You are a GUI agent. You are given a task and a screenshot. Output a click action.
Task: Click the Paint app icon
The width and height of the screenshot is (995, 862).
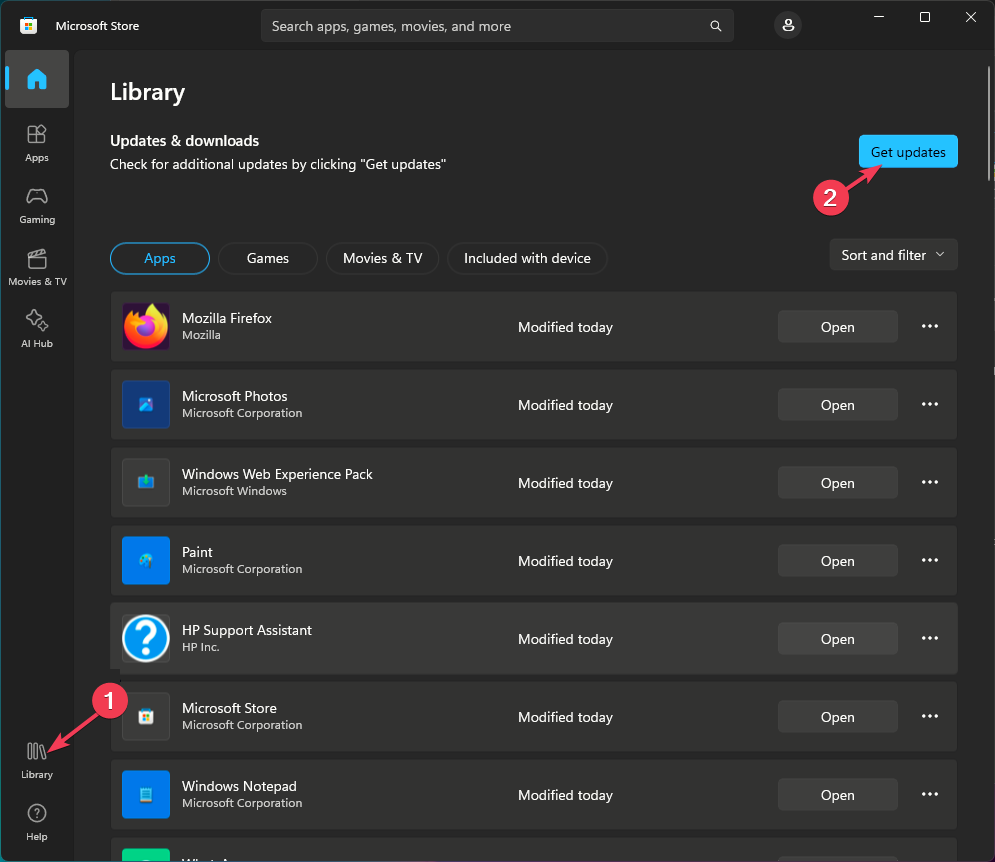(x=146, y=560)
